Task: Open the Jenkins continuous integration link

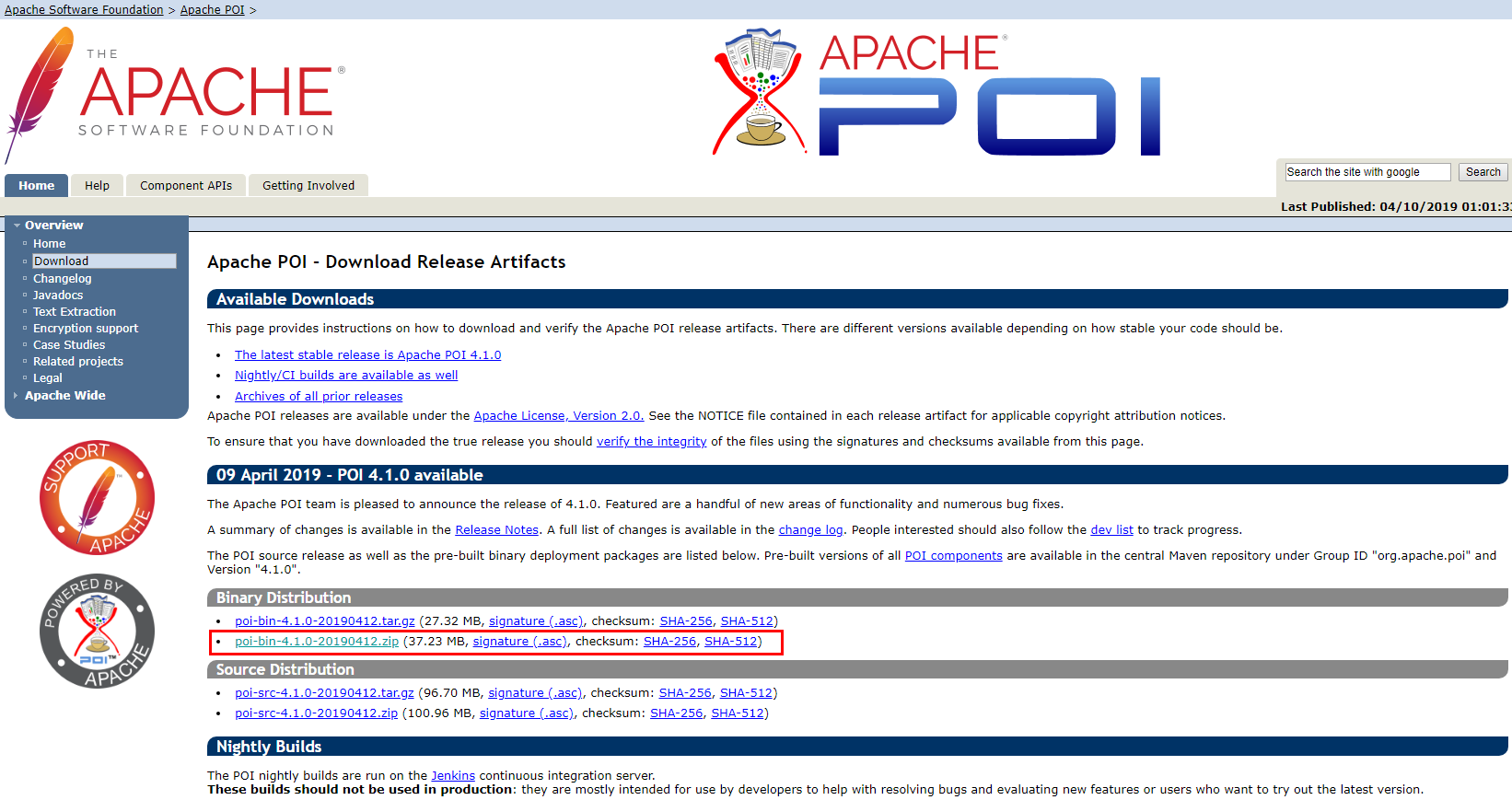Action: click(453, 776)
